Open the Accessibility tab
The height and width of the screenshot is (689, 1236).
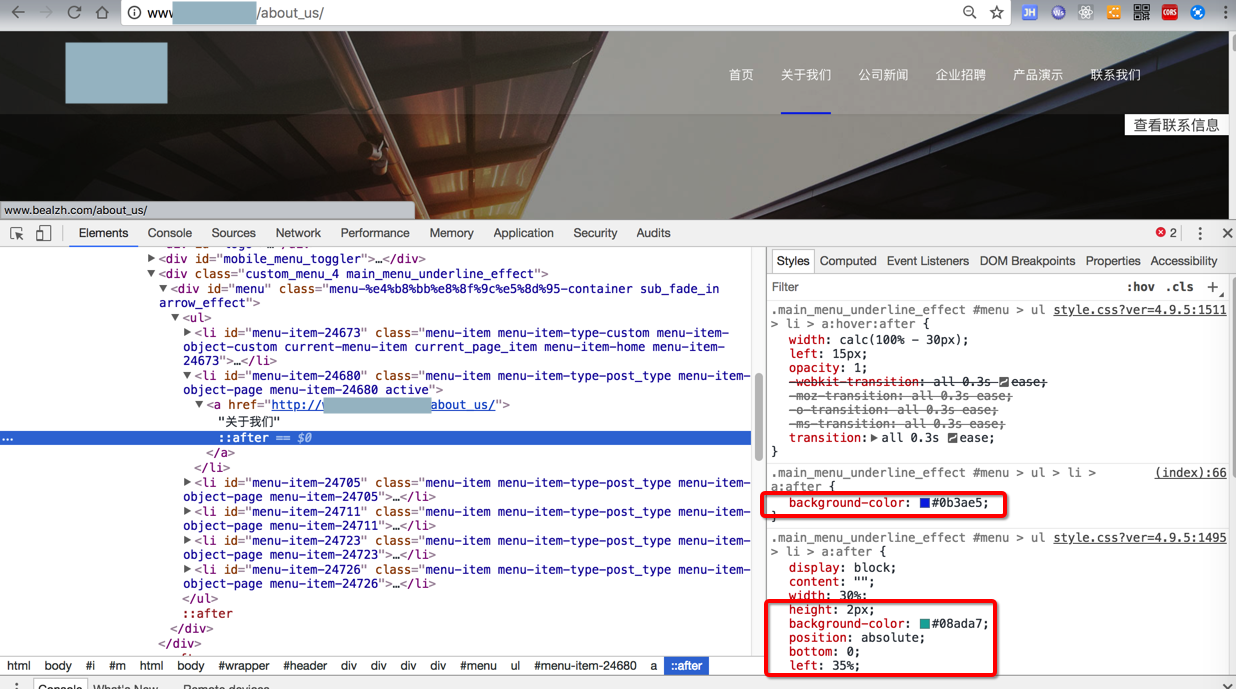[x=1184, y=261]
